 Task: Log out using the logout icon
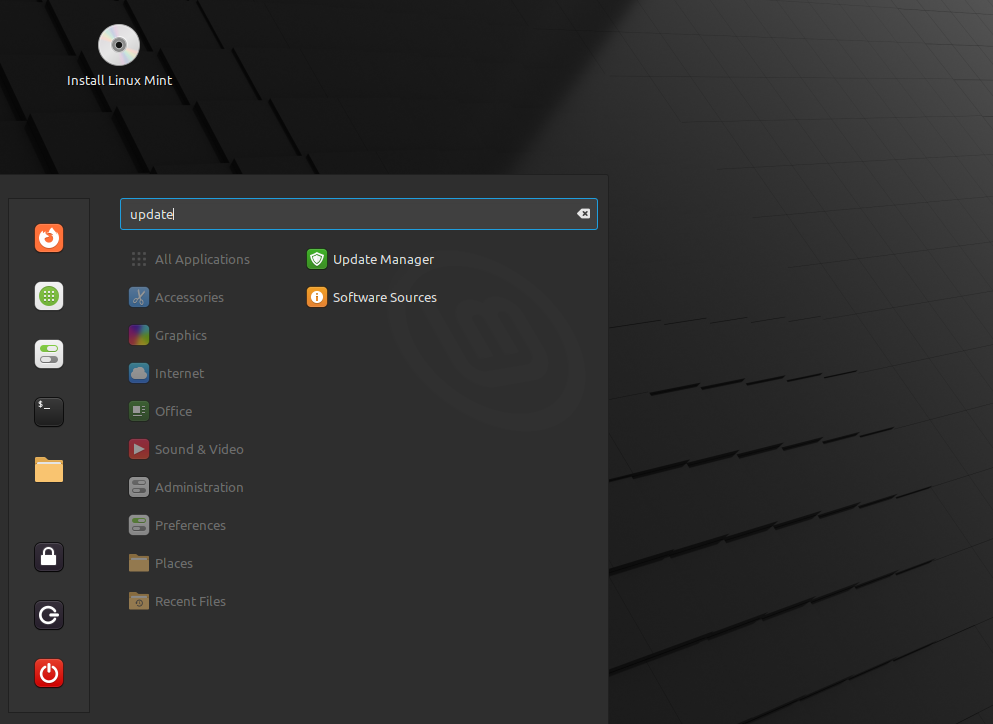(49, 615)
